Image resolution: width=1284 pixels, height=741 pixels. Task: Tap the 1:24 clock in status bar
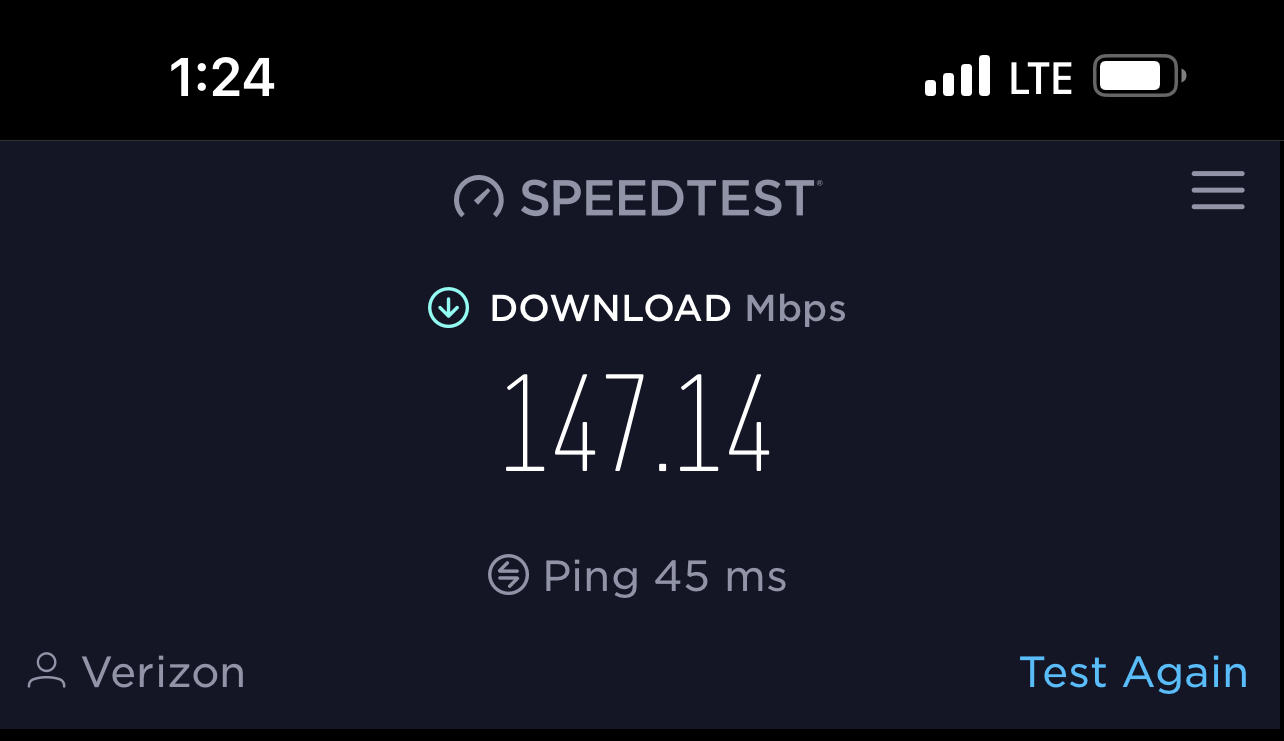[x=222, y=77]
